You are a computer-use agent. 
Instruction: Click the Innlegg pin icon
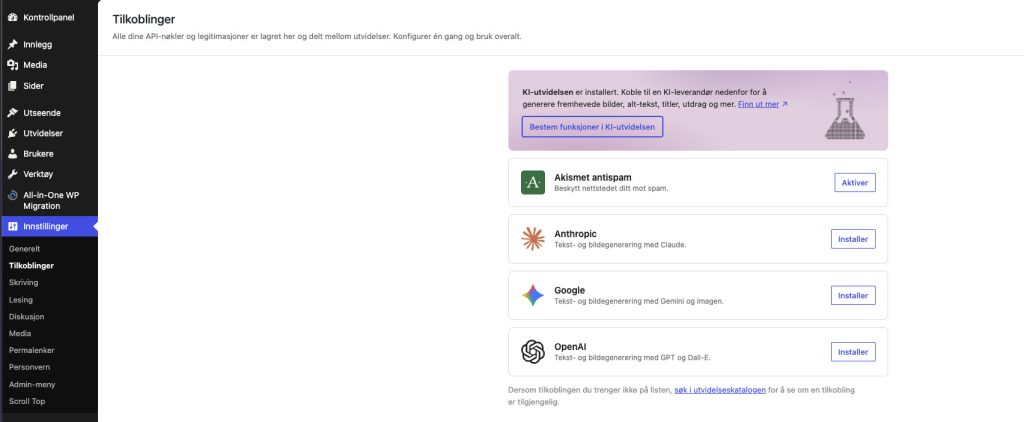pos(12,44)
